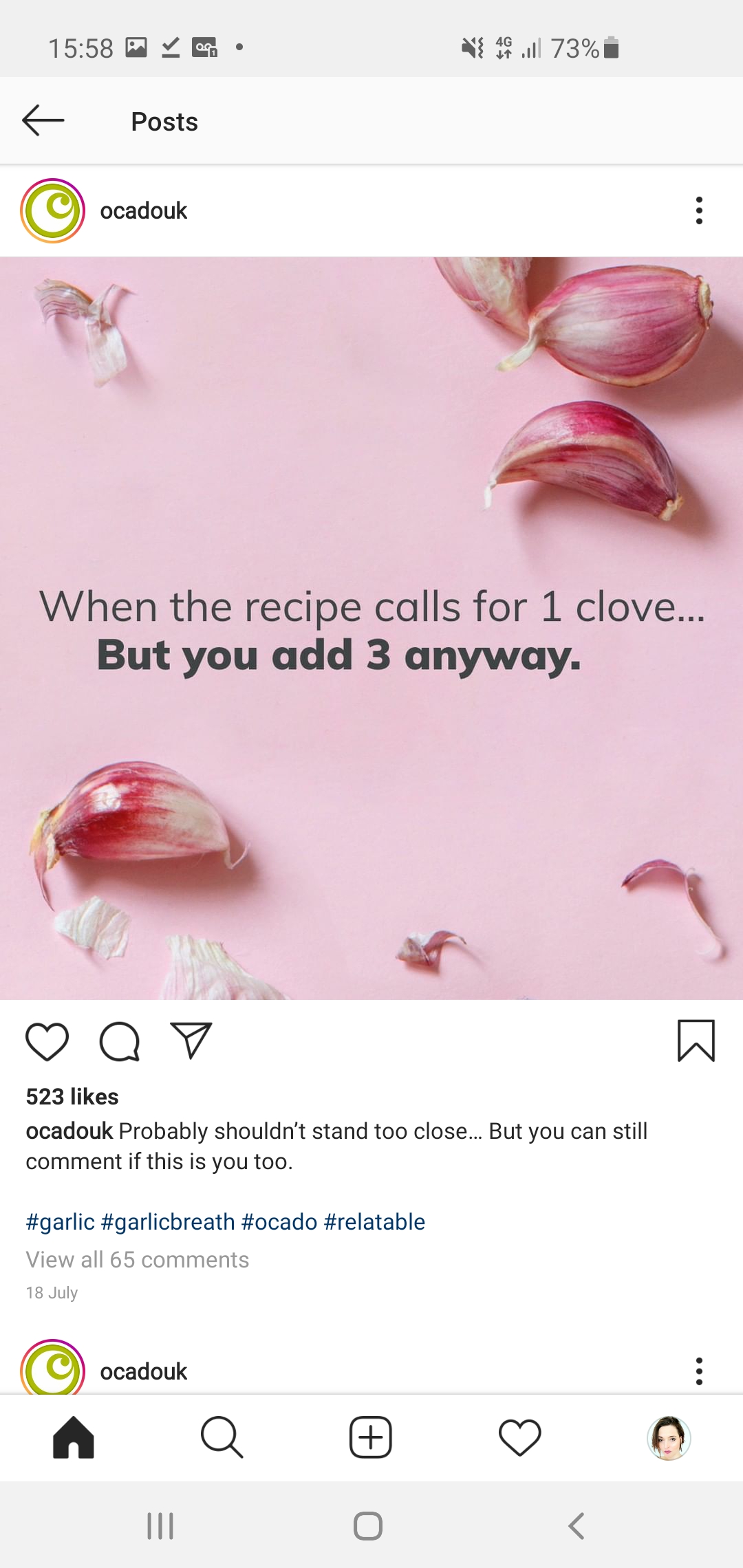Click the #garlicbreath hashtag
The height and width of the screenshot is (1568, 743).
pos(168,1221)
